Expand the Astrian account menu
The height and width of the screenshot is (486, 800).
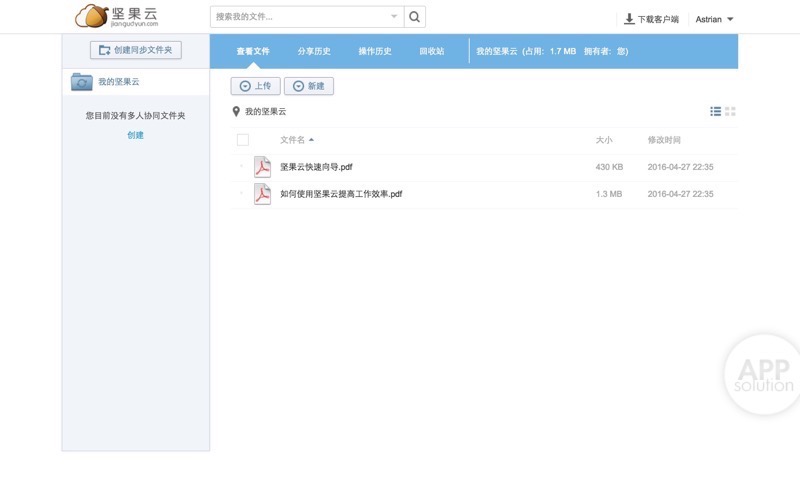(714, 19)
